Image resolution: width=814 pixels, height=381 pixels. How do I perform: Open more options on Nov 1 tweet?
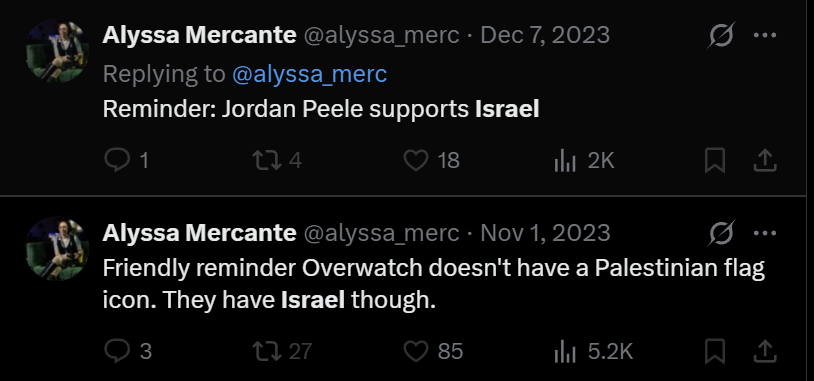pyautogui.click(x=765, y=233)
